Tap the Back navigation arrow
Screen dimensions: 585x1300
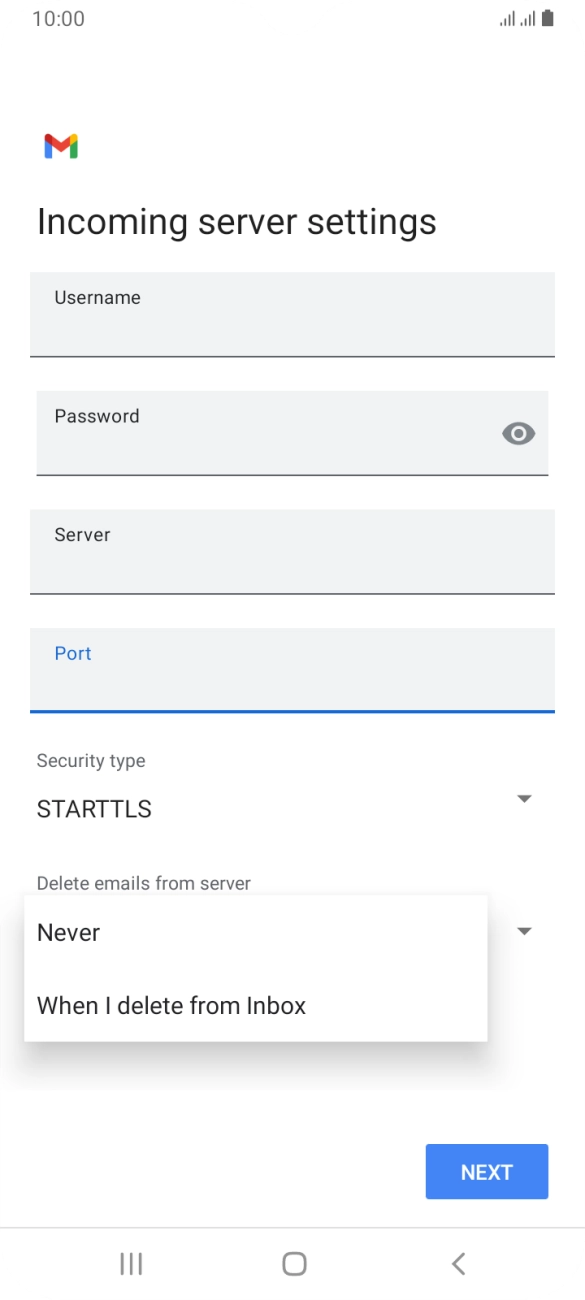457,1263
